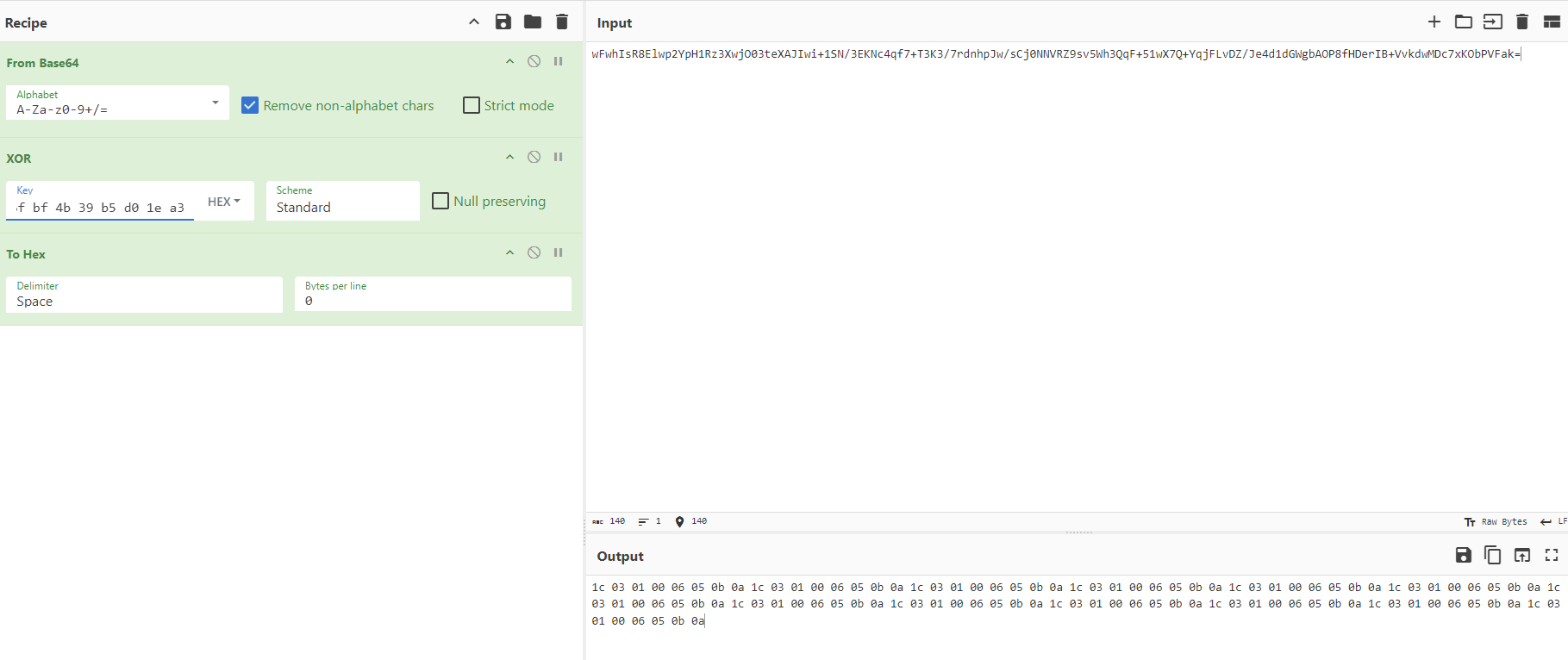Enable Strict mode checkbox
1568x660 pixels.
click(472, 105)
